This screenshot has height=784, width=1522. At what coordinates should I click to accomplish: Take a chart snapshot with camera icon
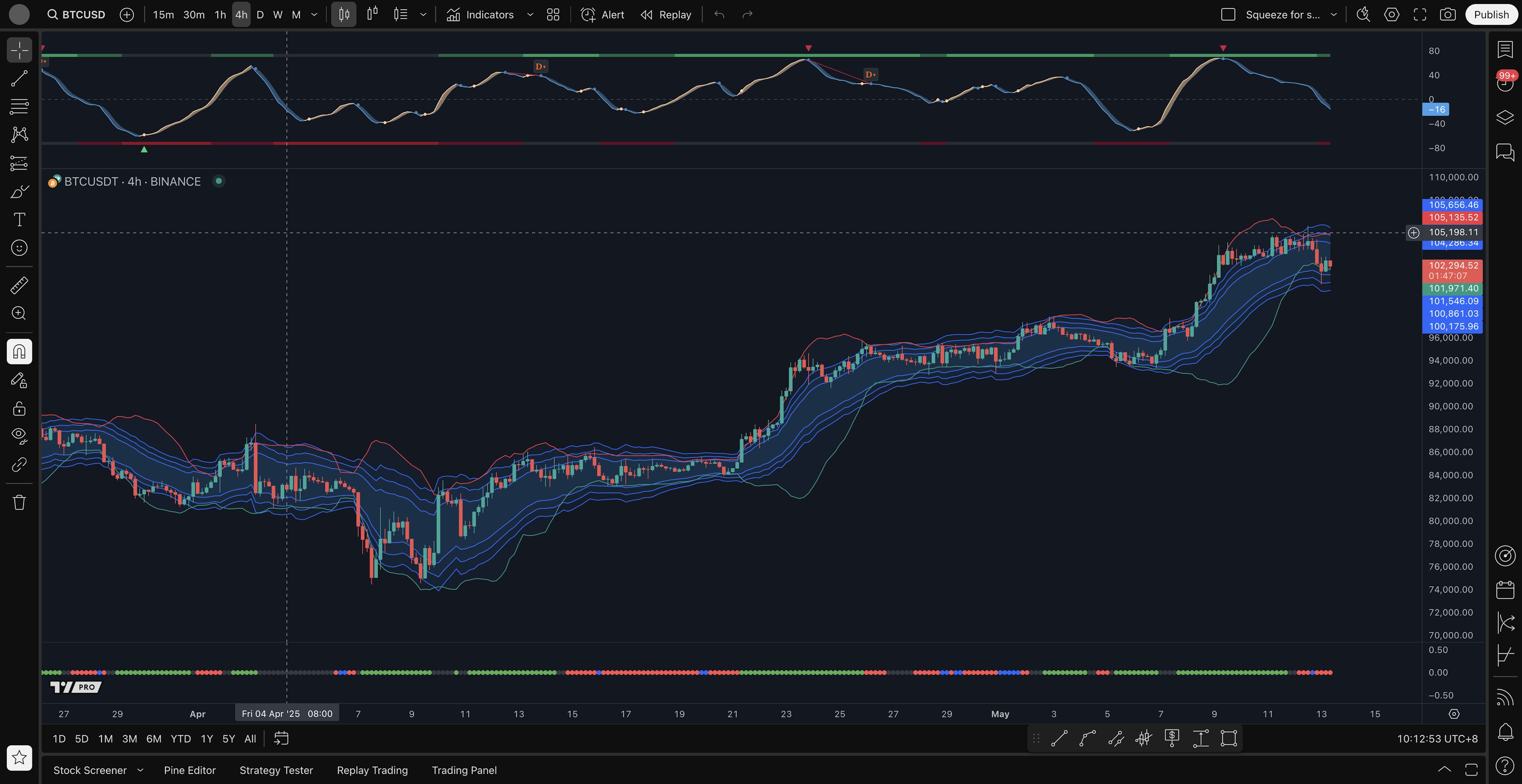tap(1447, 15)
